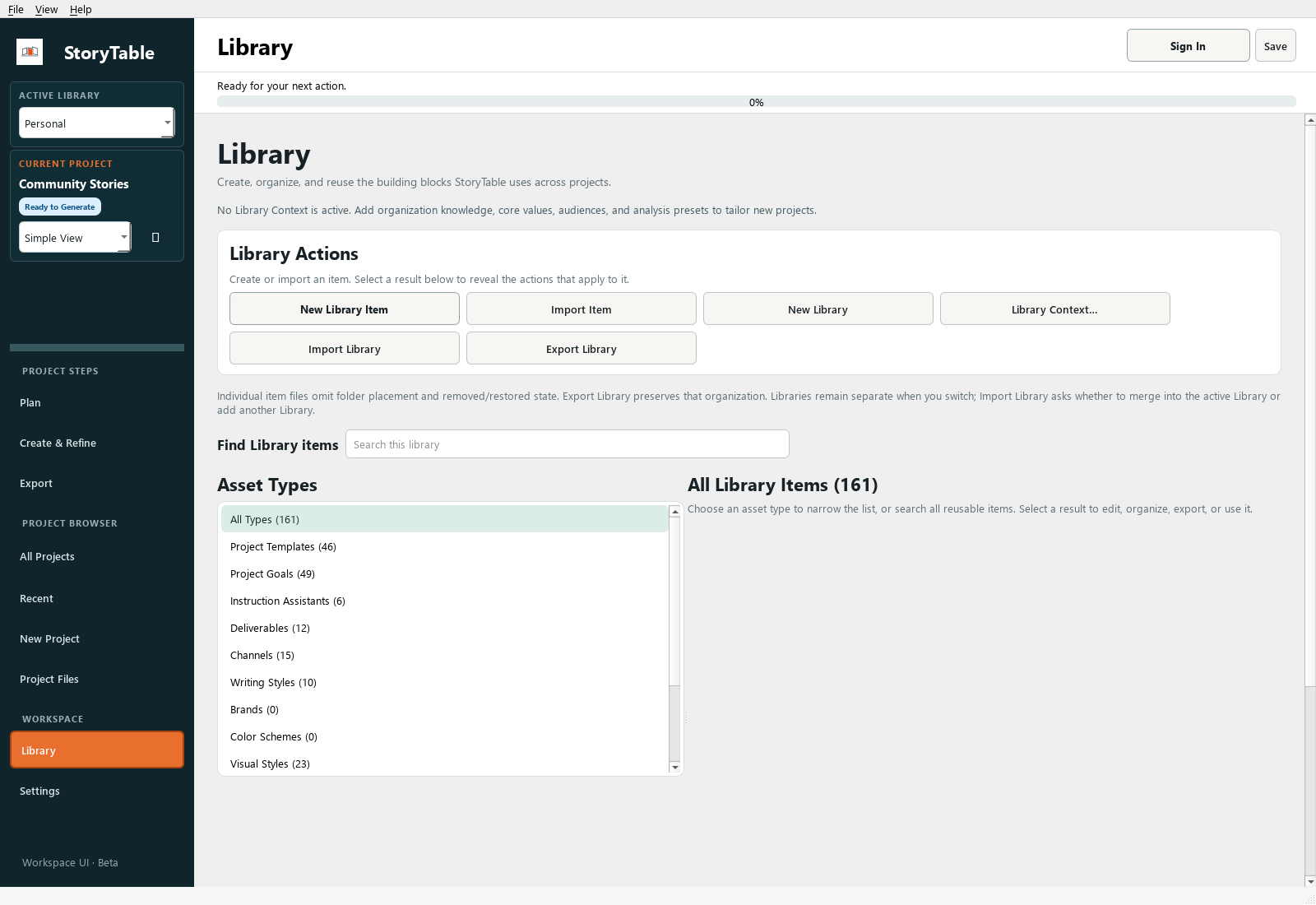Click the Export Library button

(x=581, y=349)
